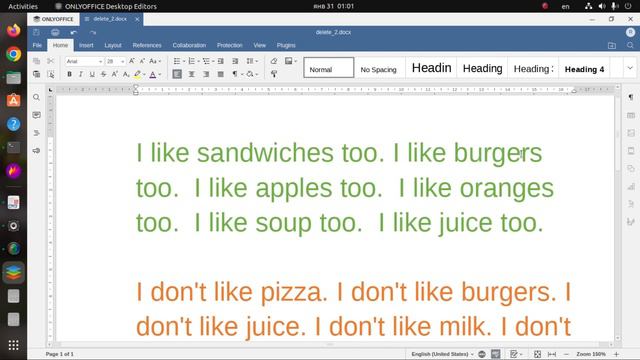Toggle strikethrough formatting
The height and width of the screenshot is (360, 640).
[104, 74]
